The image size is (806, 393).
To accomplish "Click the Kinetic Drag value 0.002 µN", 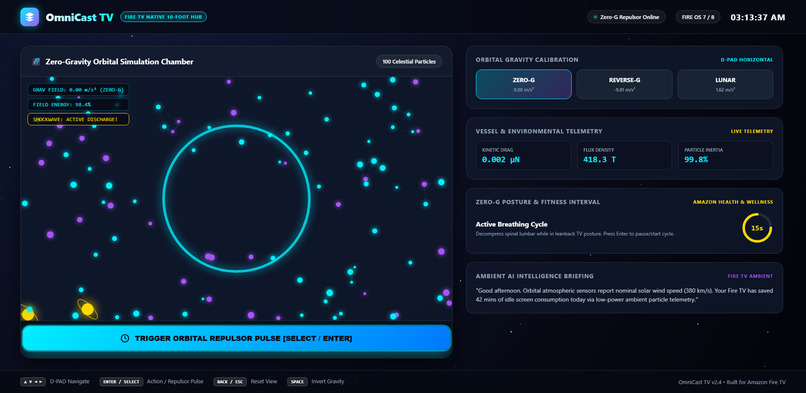I will click(x=501, y=160).
